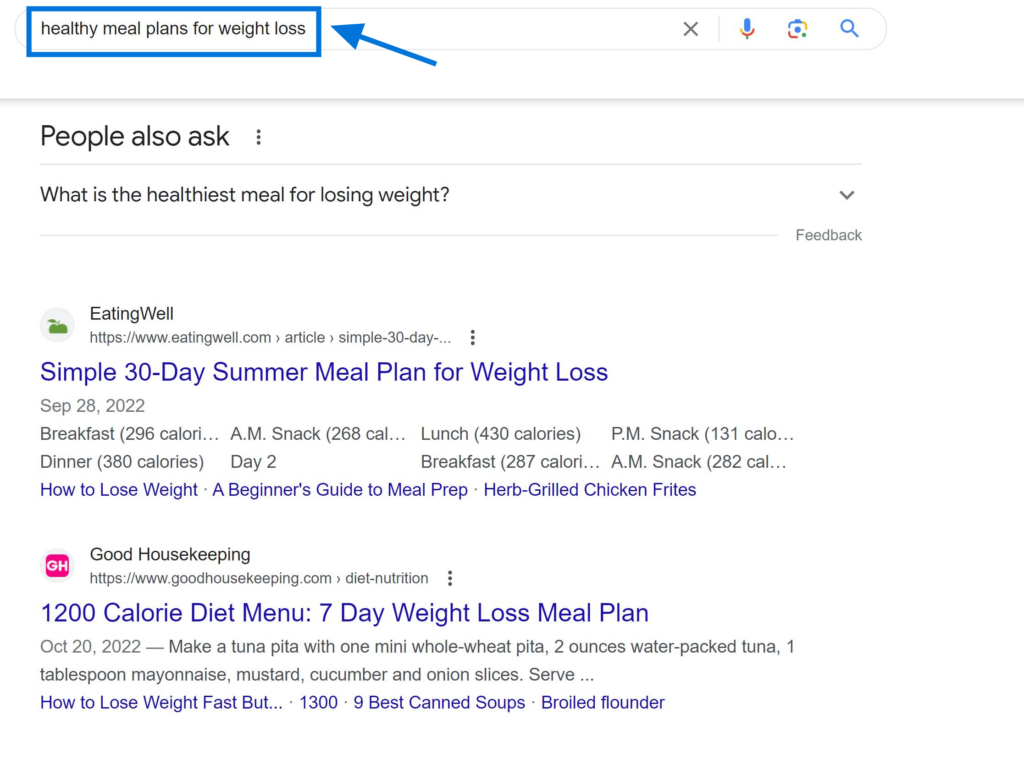
Task: Click inside the search input field
Action: (x=170, y=29)
